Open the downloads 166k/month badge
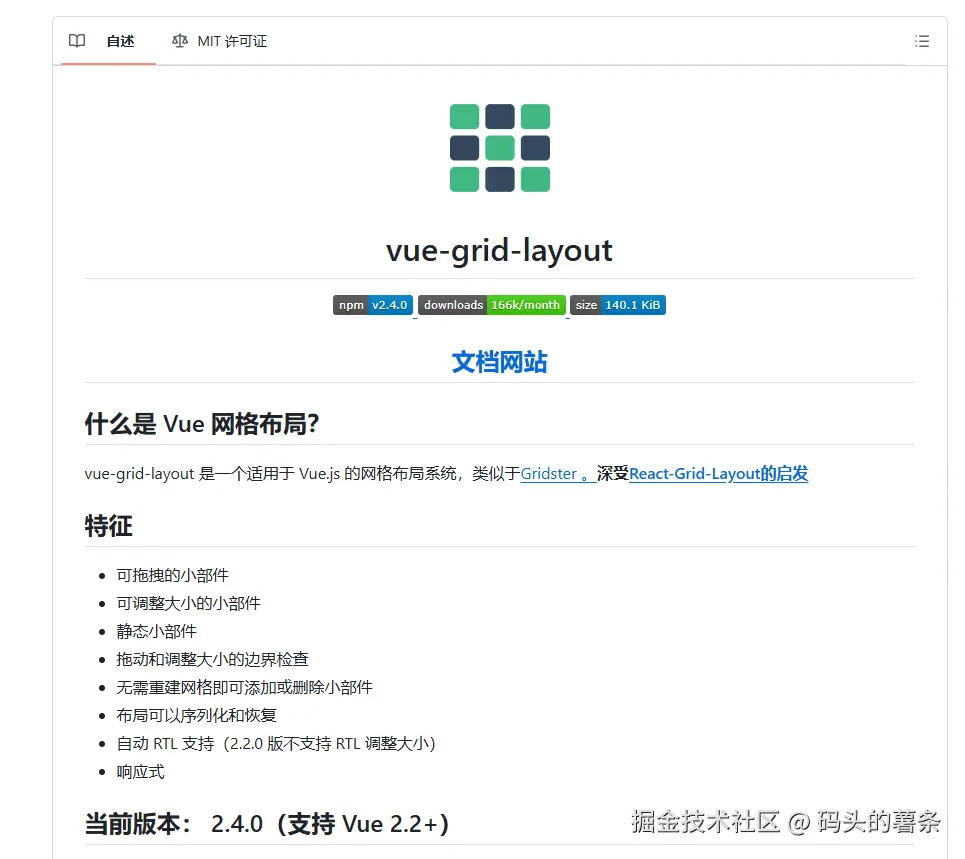The image size is (965, 859). click(x=492, y=305)
